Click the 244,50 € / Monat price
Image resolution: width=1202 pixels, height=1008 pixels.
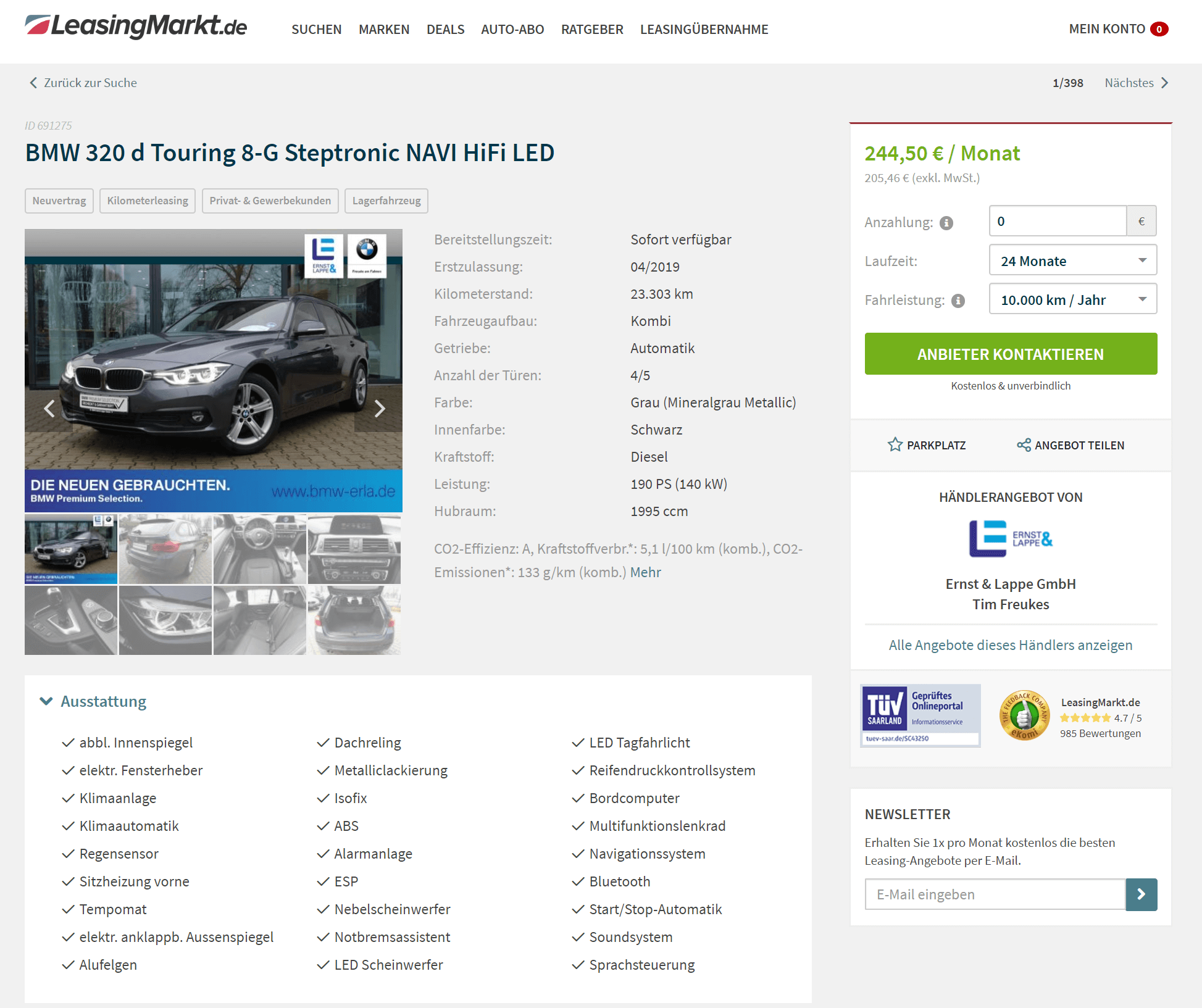tap(942, 153)
